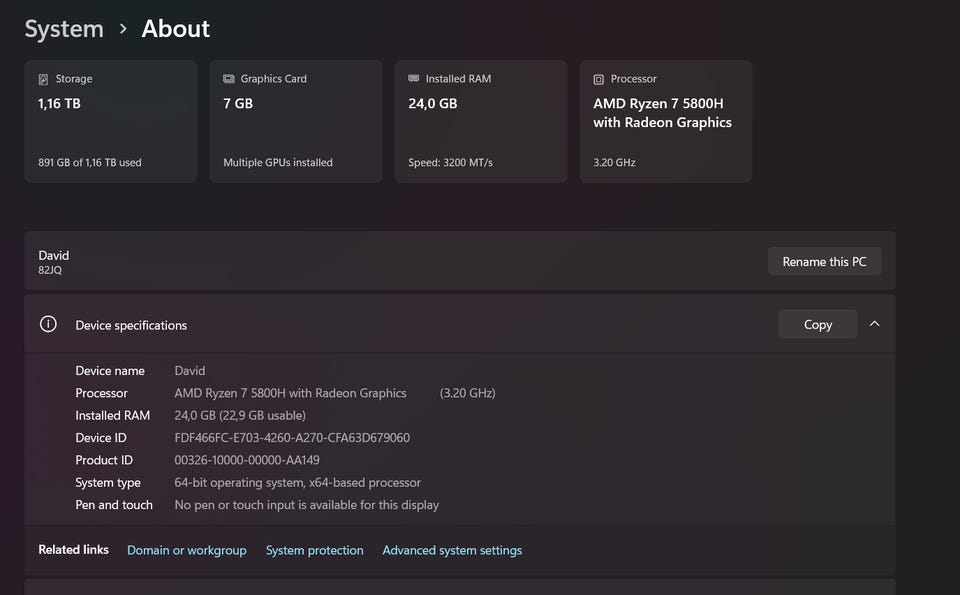
Task: Open Domain or workgroup link
Action: pos(186,550)
